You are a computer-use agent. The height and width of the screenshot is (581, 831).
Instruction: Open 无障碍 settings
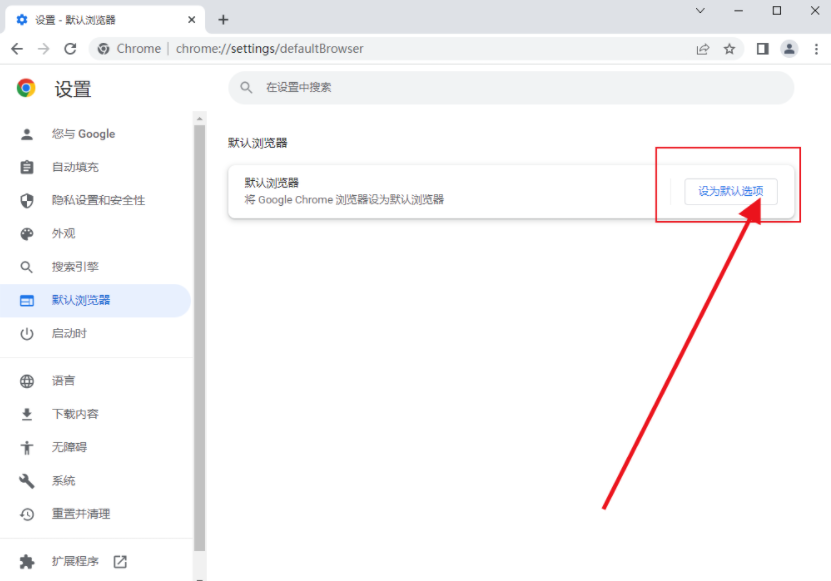95,447
